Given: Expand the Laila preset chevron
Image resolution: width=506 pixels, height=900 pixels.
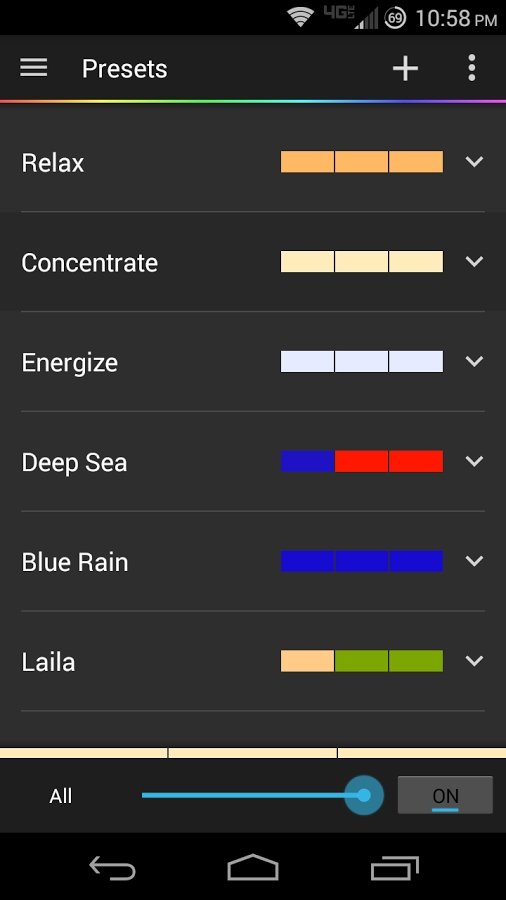Looking at the screenshot, I should point(474,661).
